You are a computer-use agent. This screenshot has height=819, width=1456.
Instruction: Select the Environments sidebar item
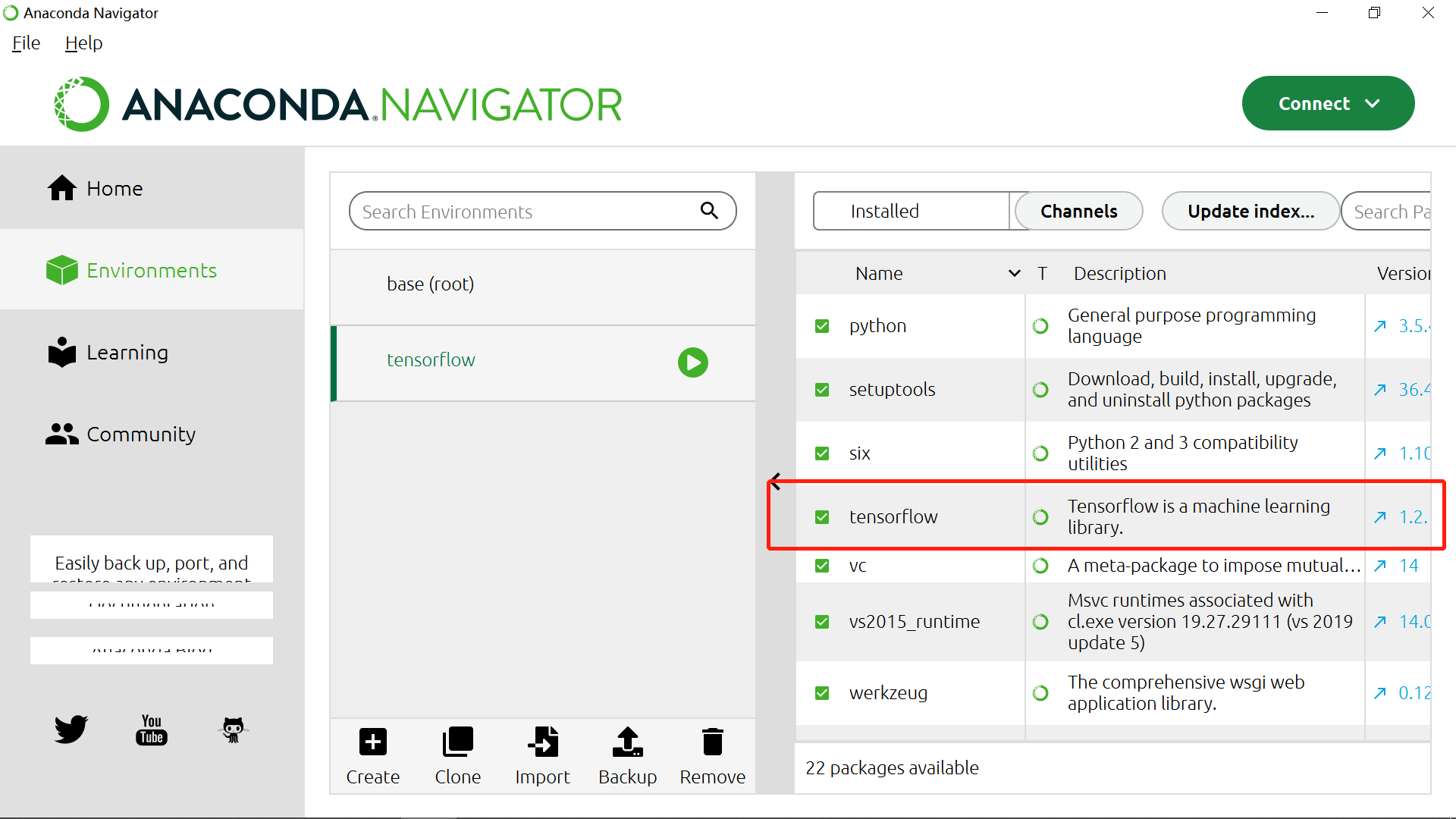(x=152, y=270)
